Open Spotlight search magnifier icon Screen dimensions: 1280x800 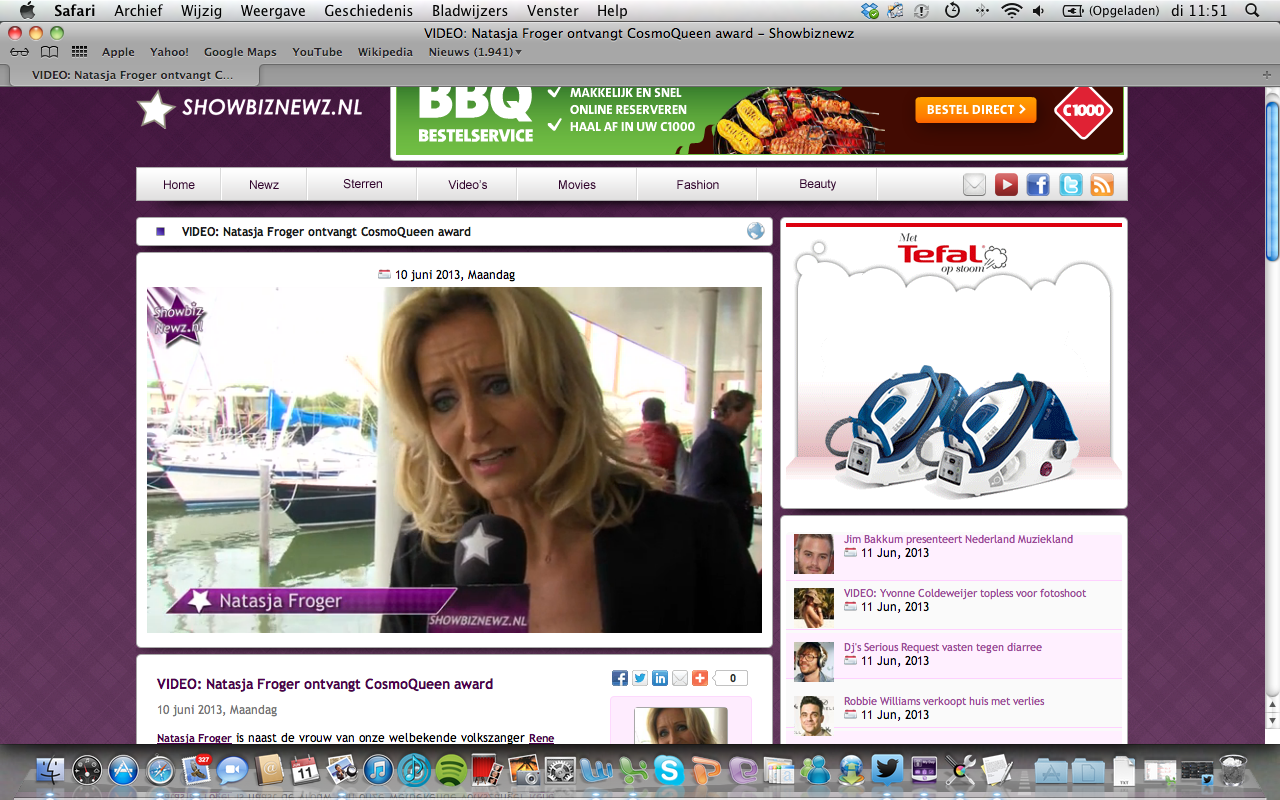1254,11
